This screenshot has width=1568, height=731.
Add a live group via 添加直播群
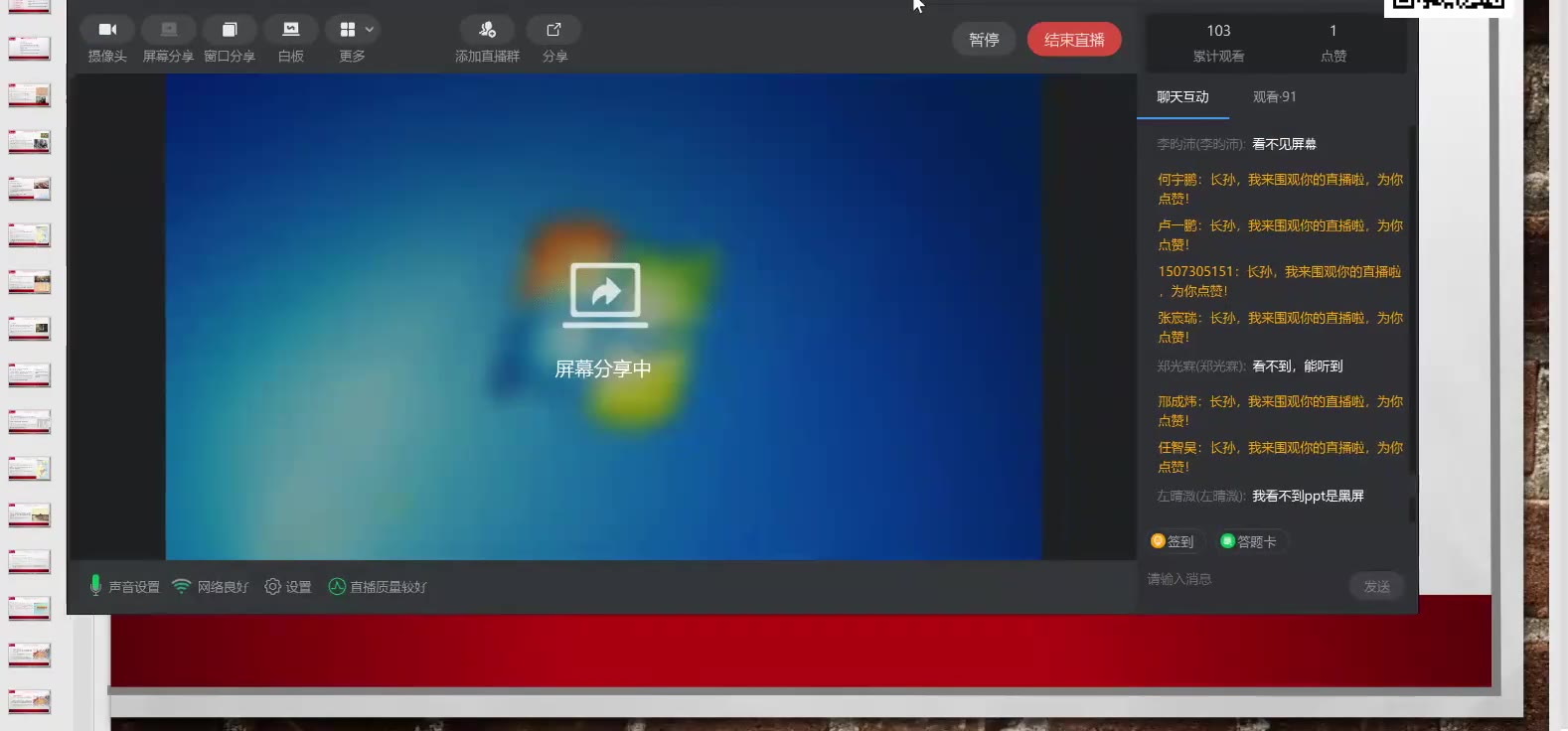[487, 41]
